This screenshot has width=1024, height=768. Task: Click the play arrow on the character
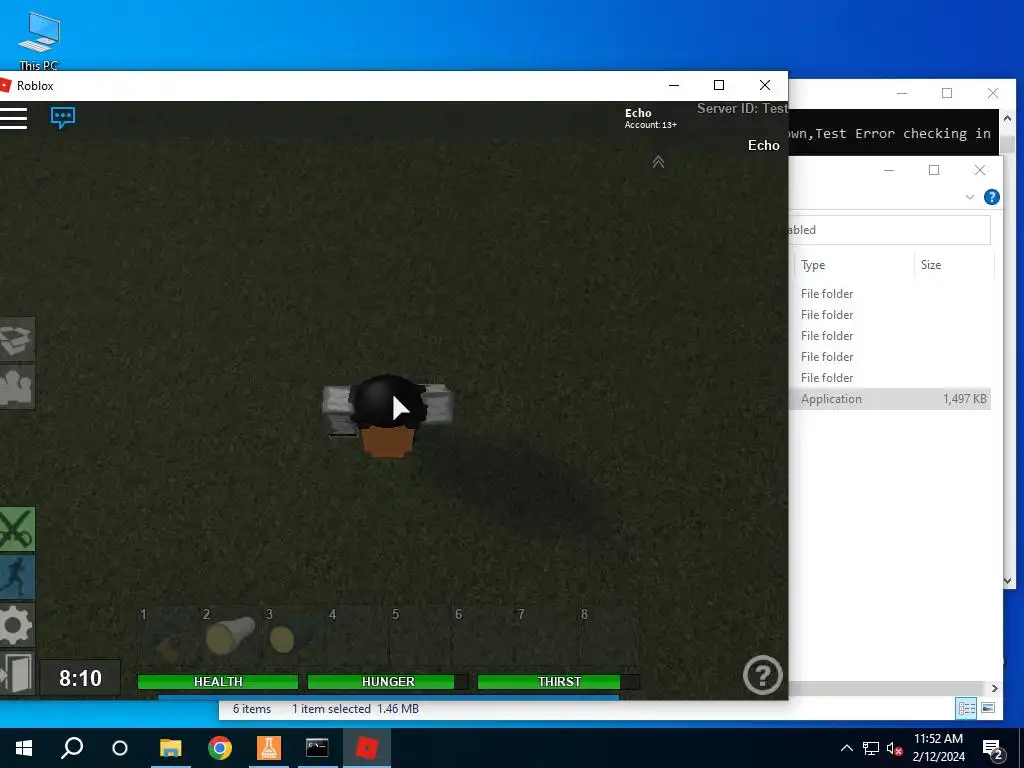click(400, 409)
